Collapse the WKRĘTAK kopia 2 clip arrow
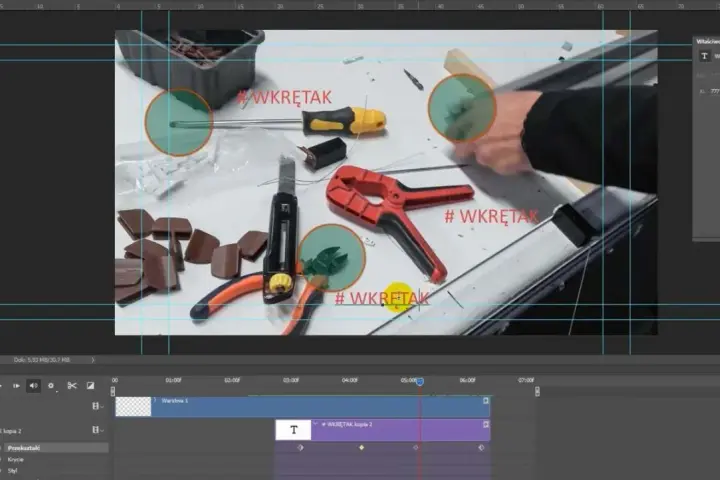Image resolution: width=720 pixels, height=480 pixels. [315, 424]
